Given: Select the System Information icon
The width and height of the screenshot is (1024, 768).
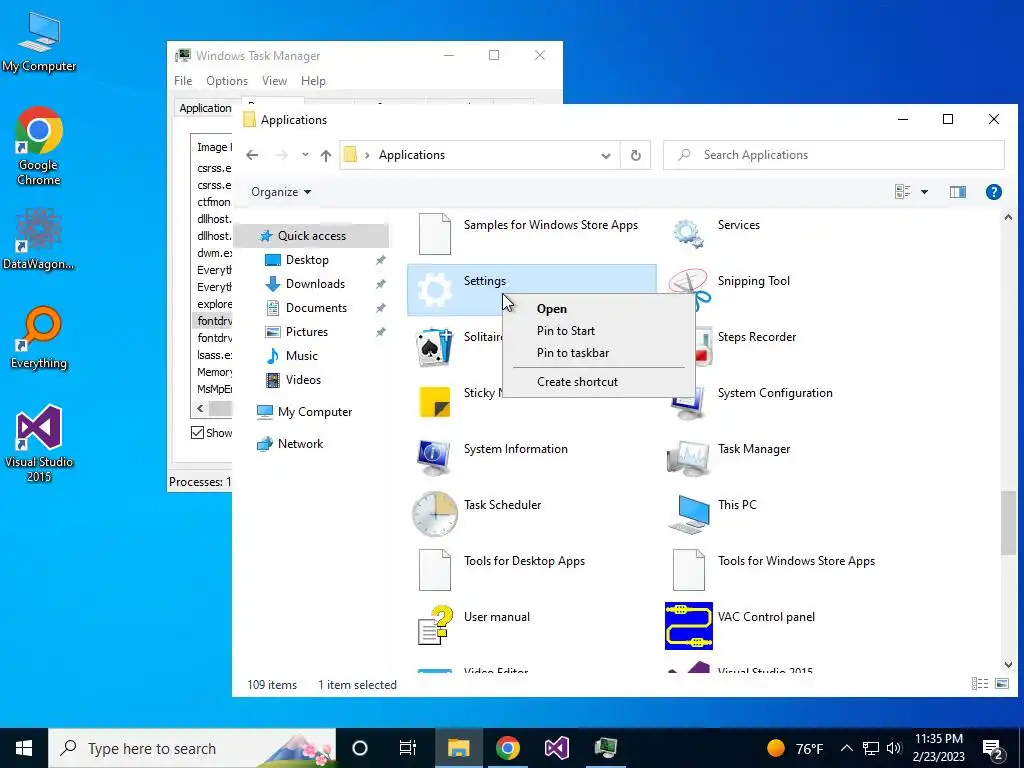Looking at the screenshot, I should coord(434,458).
